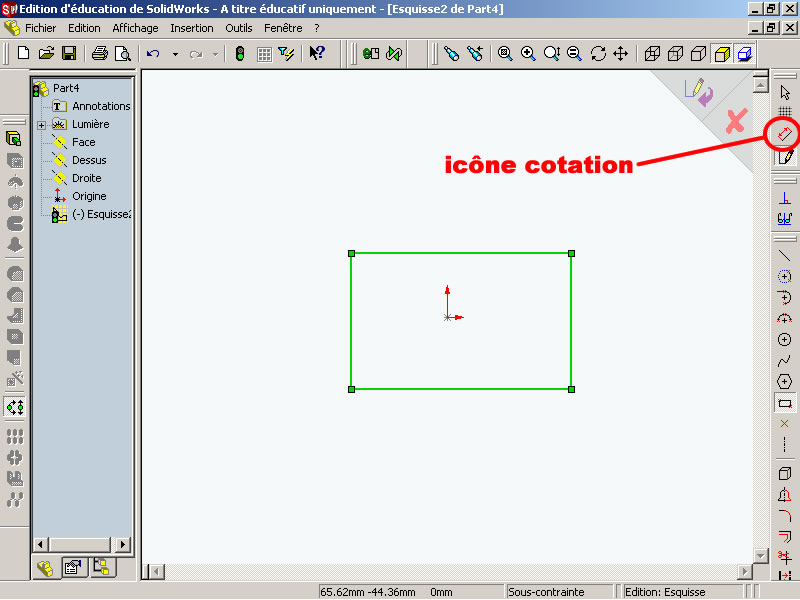Open the ? help menu
The height and width of the screenshot is (600, 800).
click(x=317, y=28)
